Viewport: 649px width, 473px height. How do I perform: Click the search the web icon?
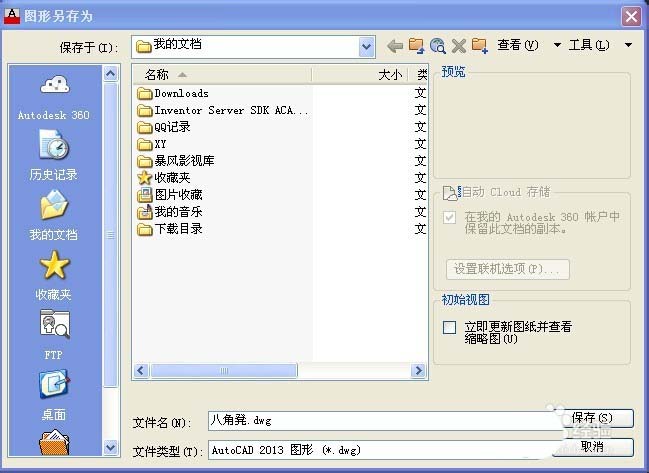point(437,46)
